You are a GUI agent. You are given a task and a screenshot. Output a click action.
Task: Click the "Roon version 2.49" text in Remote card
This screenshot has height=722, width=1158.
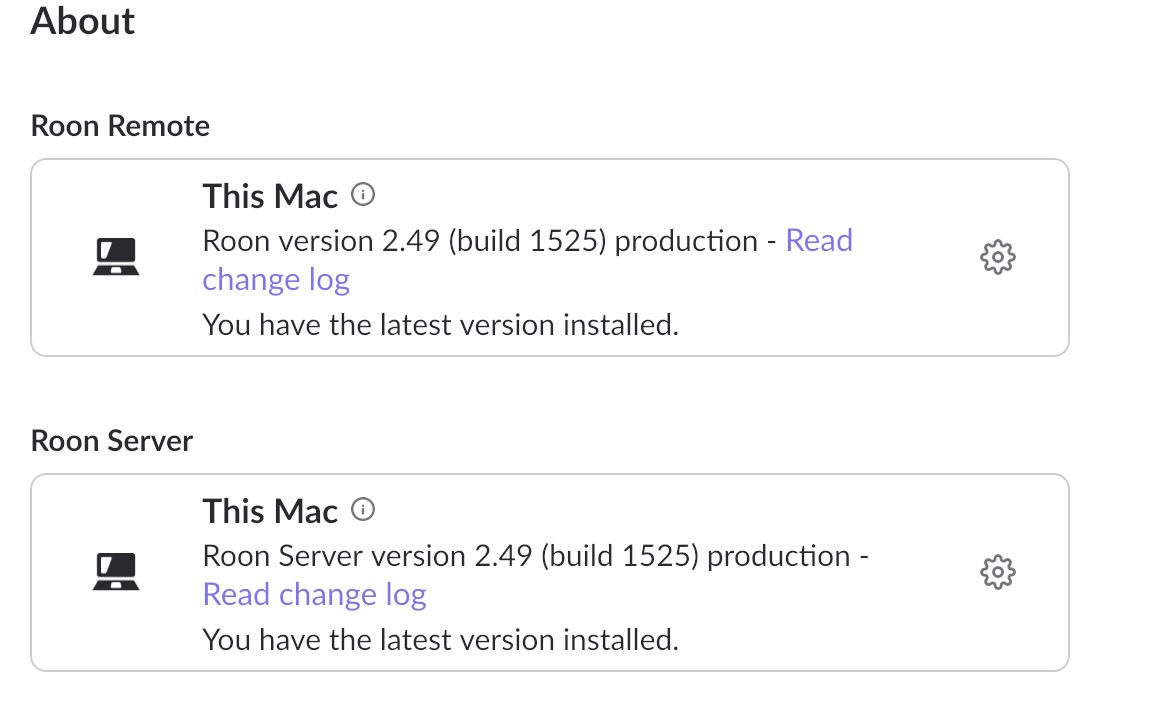pos(321,241)
